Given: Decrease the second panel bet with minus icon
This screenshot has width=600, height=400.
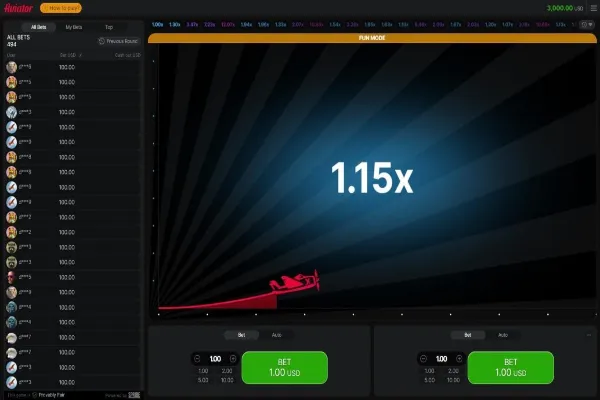Looking at the screenshot, I should (x=423, y=359).
